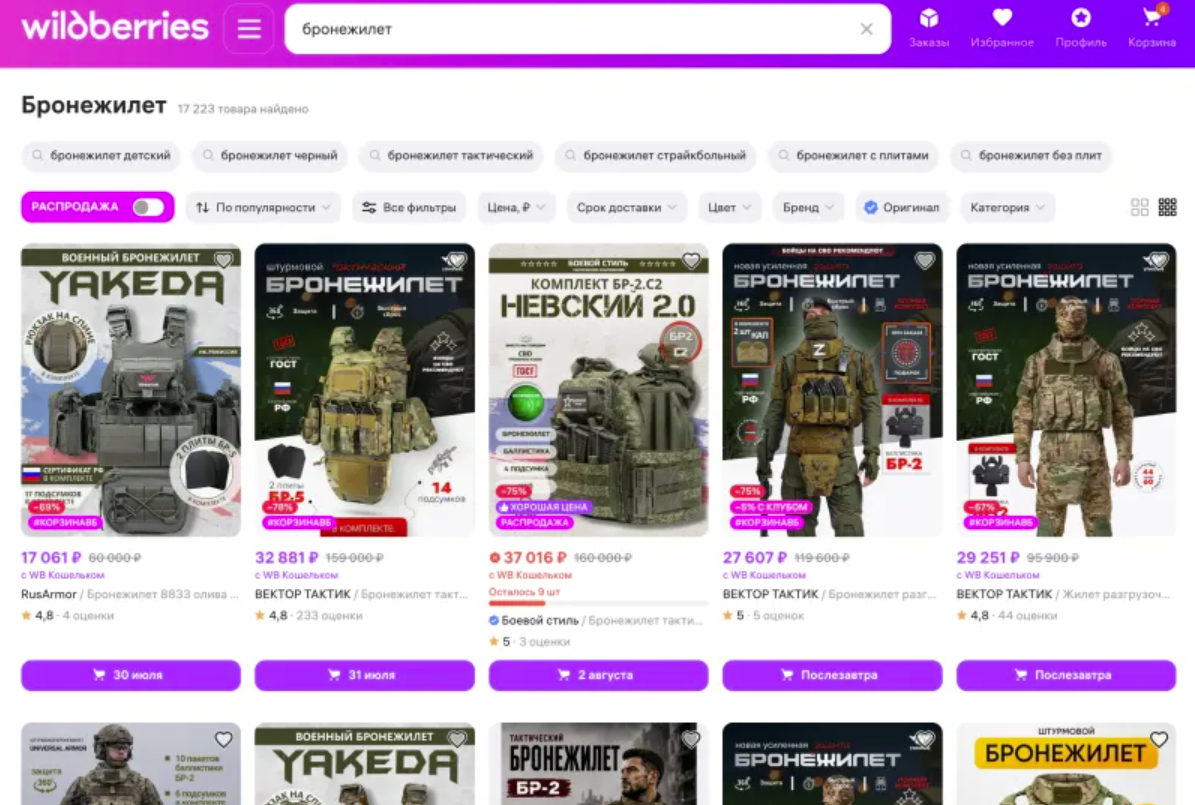Select suggestion бронежилет черный
1195x805 pixels.
click(270, 156)
